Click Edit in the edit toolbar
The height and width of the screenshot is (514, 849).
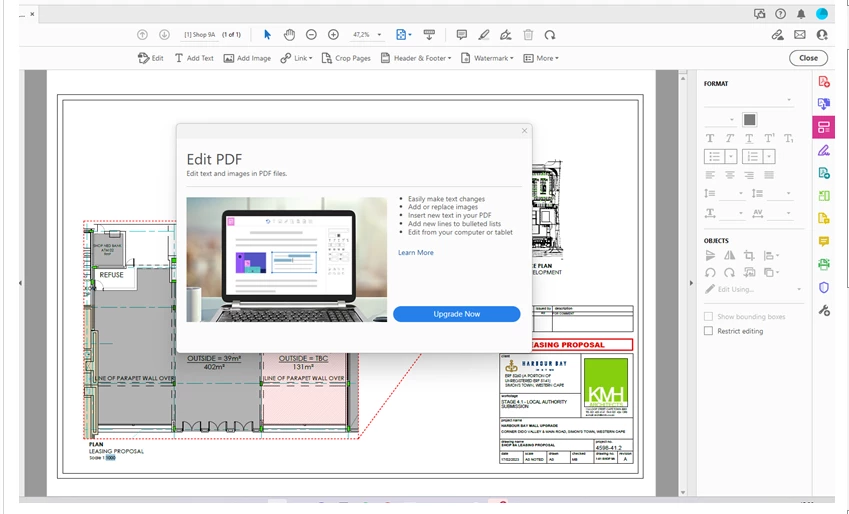(x=151, y=58)
